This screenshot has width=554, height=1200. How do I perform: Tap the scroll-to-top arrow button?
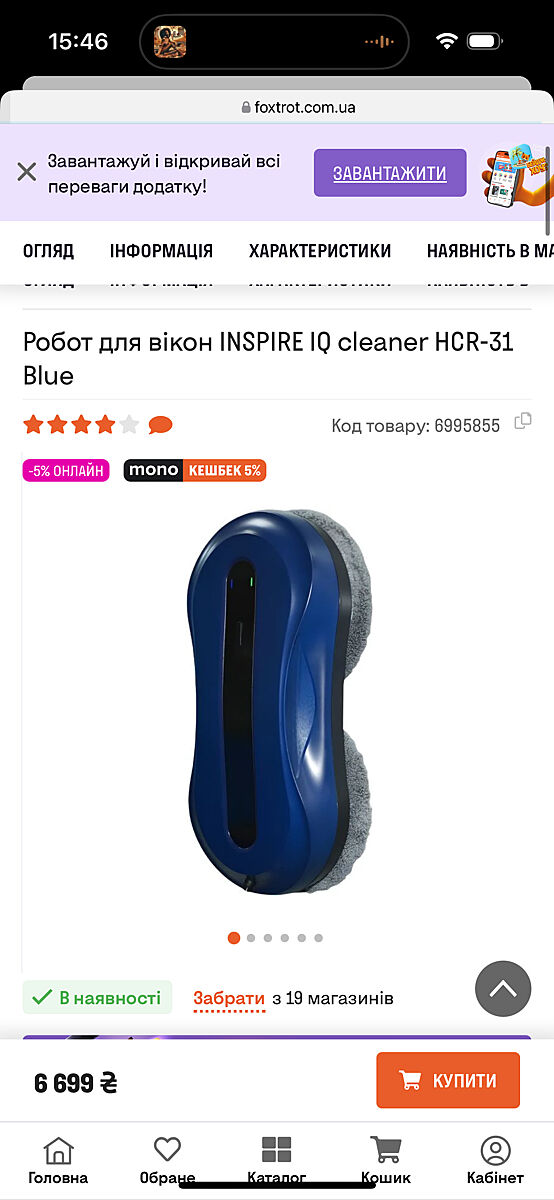[x=503, y=989]
